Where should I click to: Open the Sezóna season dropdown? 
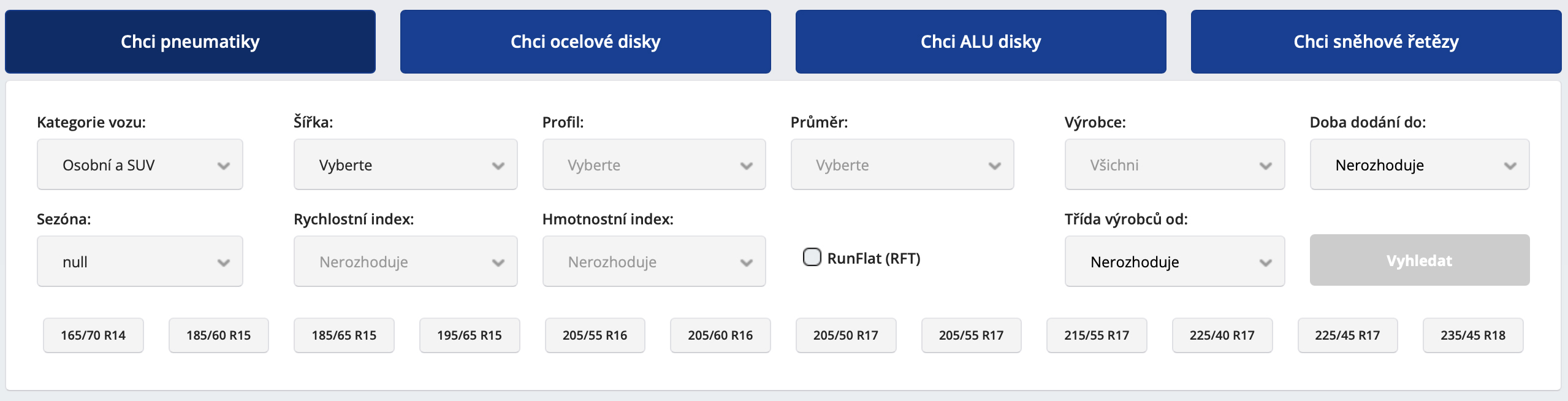140,262
